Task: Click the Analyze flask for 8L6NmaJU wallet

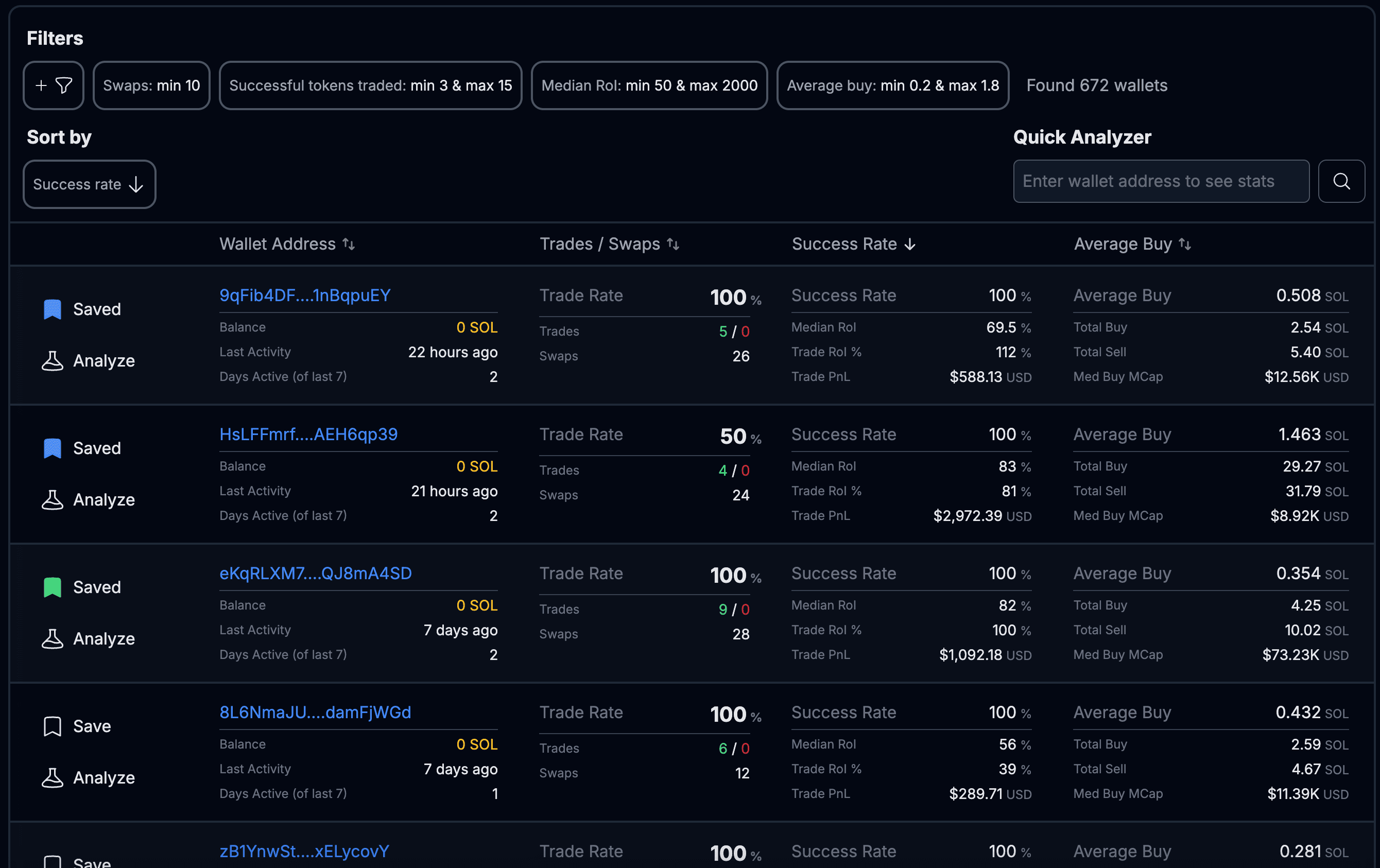Action: [53, 777]
